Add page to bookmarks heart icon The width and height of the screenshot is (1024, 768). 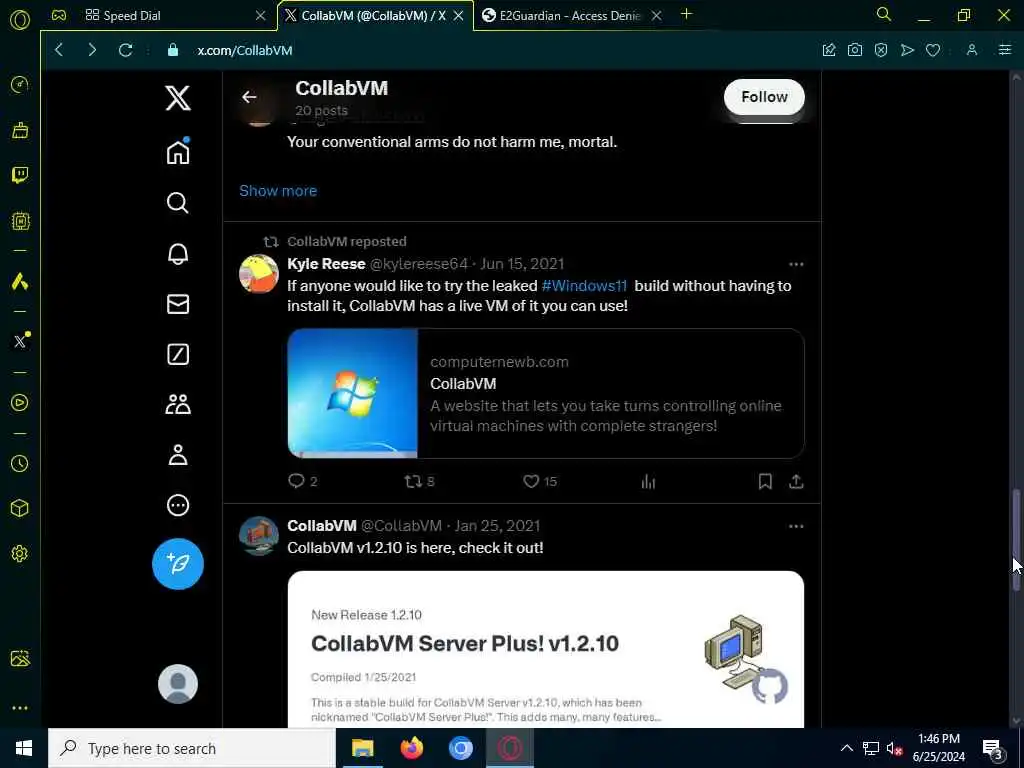933,50
